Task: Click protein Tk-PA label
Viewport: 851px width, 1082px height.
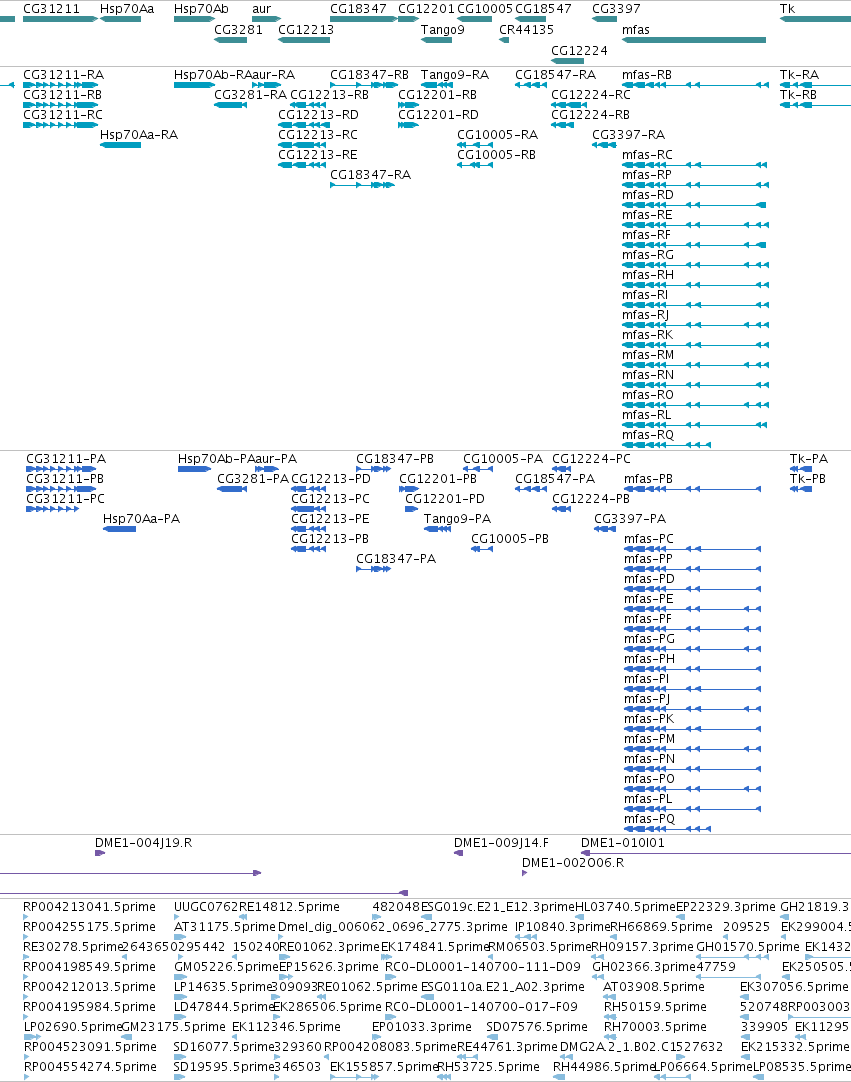Action: coord(809,459)
